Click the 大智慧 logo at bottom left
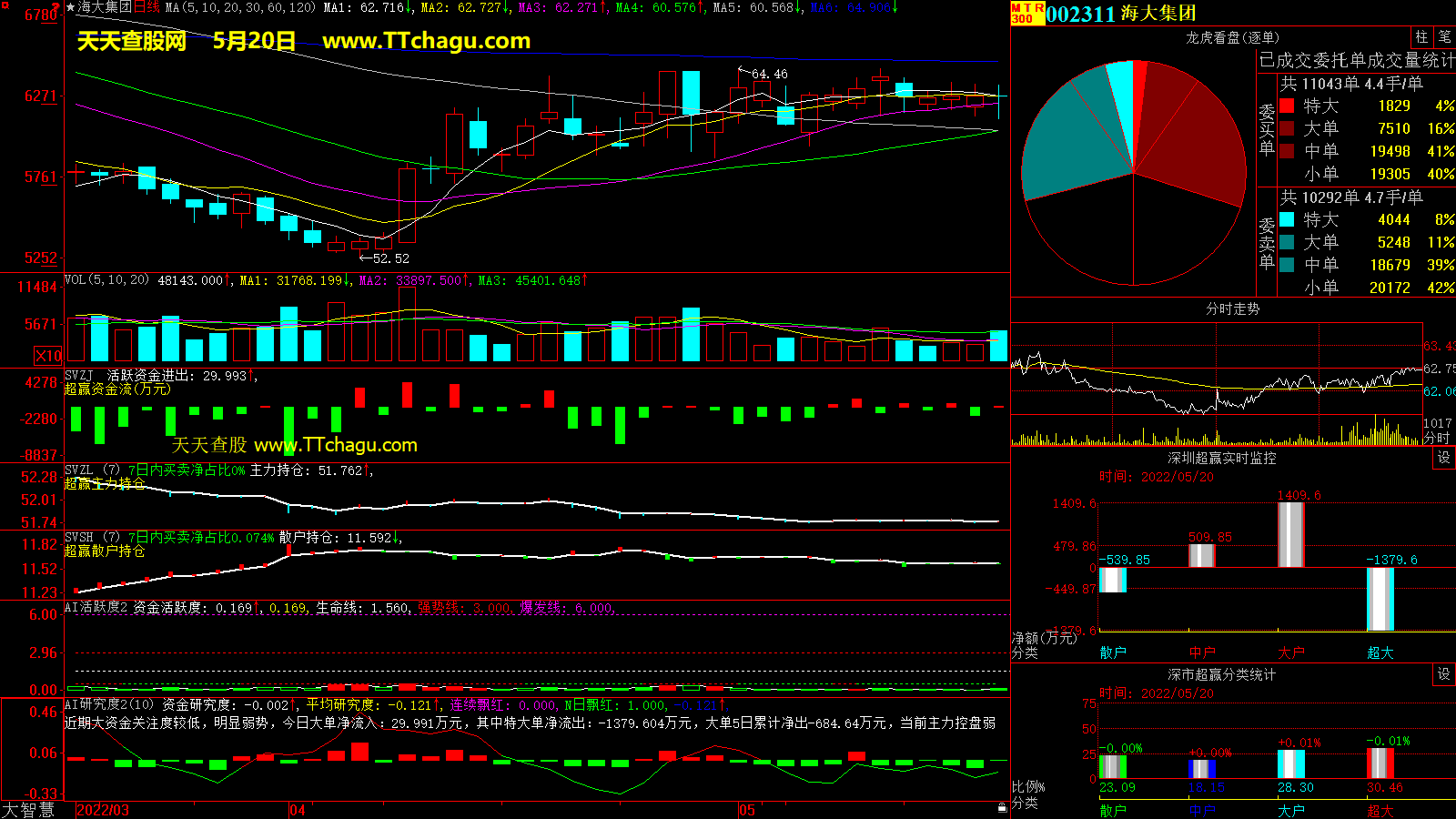Viewport: 1456px width, 819px height. (27, 810)
